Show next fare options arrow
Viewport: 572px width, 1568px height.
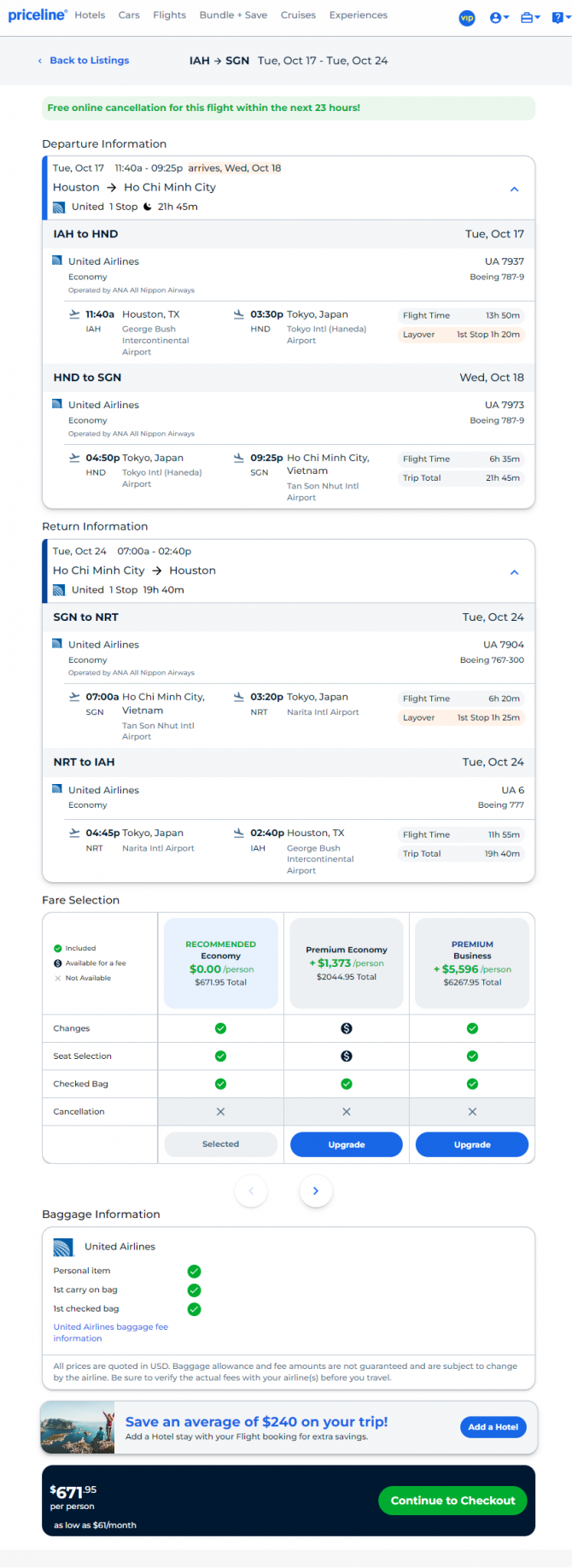[x=316, y=1191]
